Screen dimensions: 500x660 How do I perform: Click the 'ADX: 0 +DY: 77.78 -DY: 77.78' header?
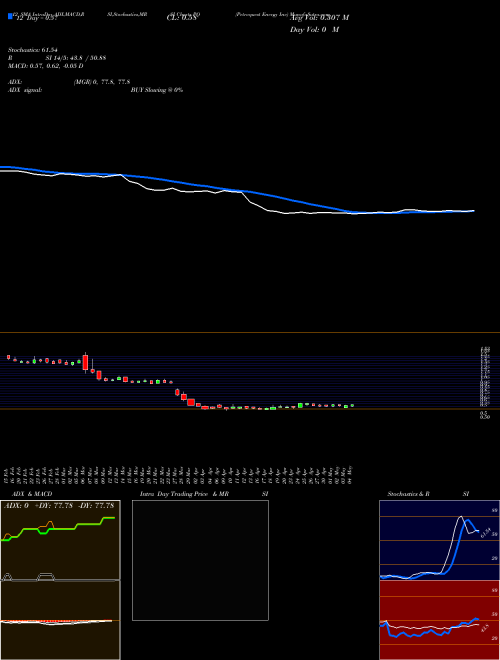[59, 505]
